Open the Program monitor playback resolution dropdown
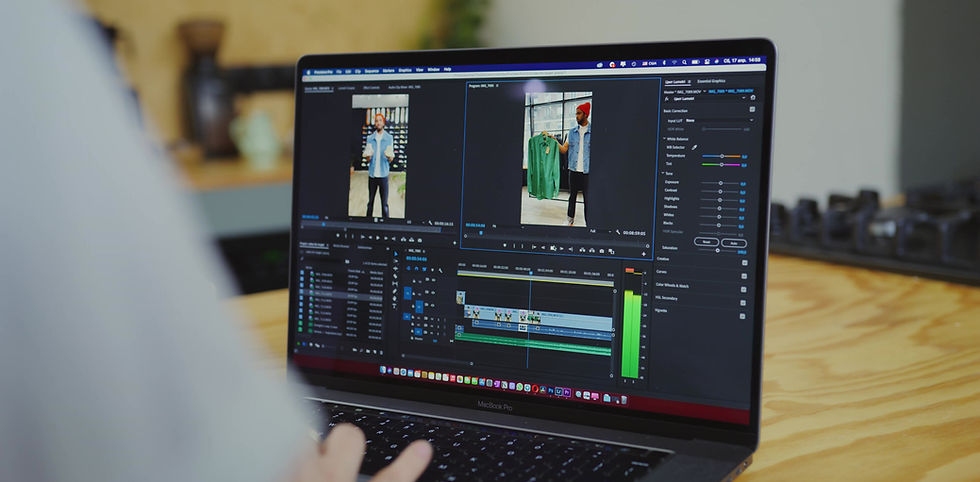The width and height of the screenshot is (980, 482). (x=601, y=231)
